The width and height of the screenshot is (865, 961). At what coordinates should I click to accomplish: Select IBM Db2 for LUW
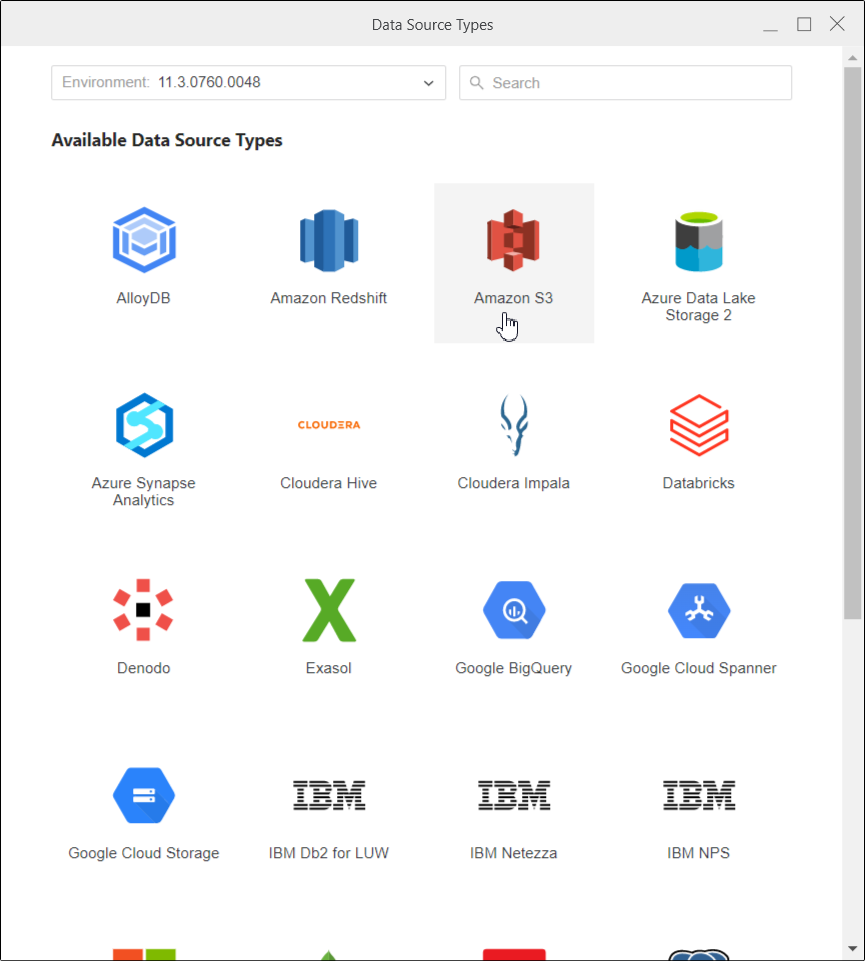(329, 796)
